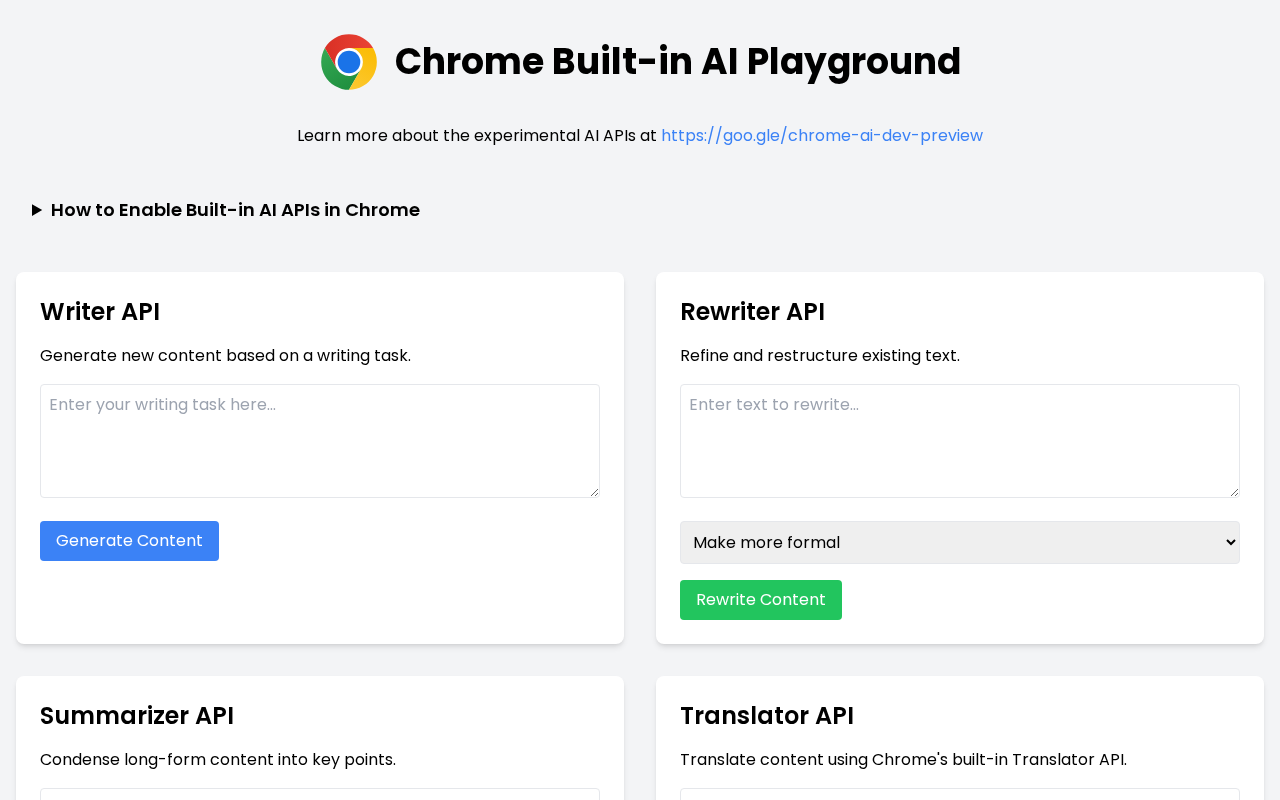Click the Summarizer API heading
1280x800 pixels.
pos(137,716)
